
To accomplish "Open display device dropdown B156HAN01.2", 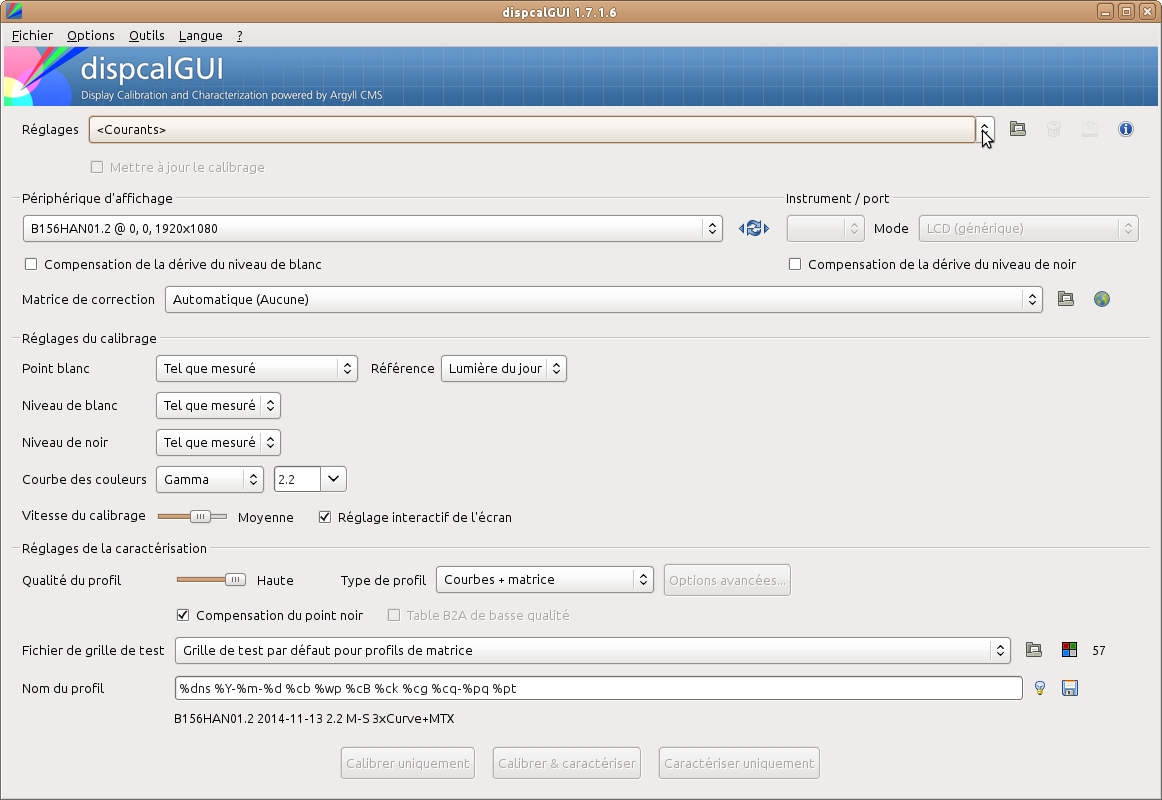I will pos(373,228).
